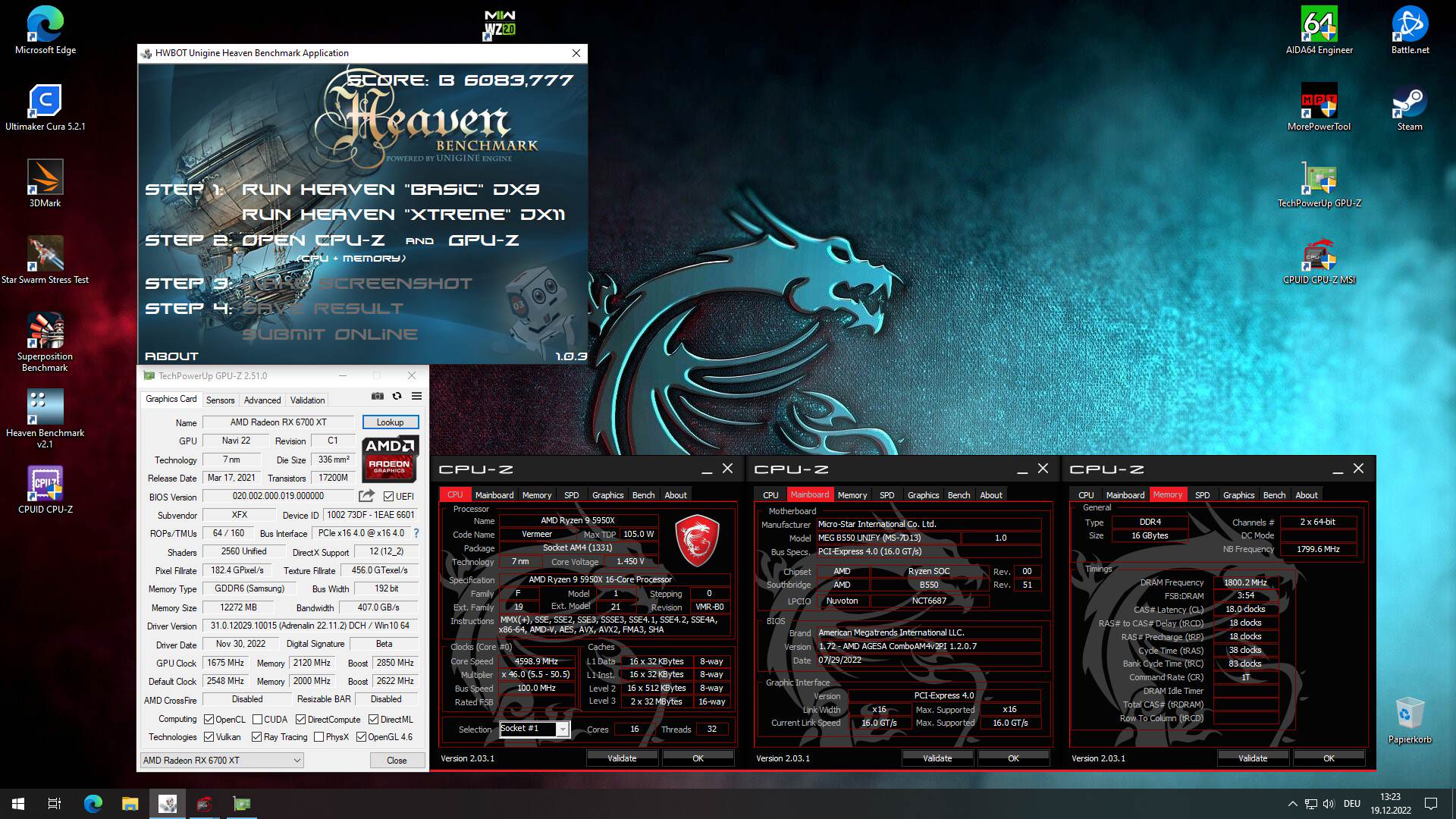Toggle UEFI checkbox in GPU-Z
This screenshot has height=819, width=1456.
tap(388, 497)
